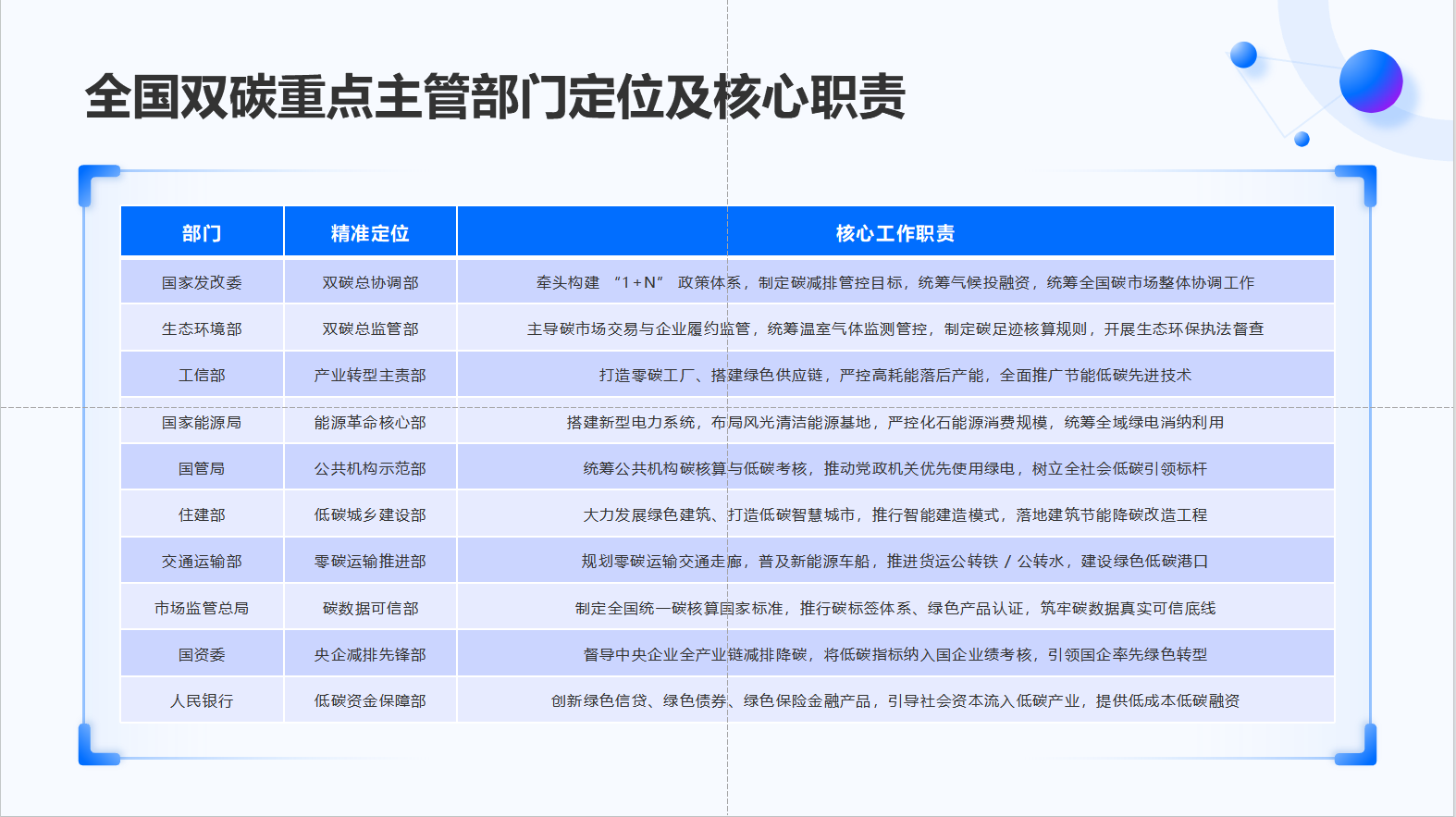Viewport: 1456px width, 817px height.
Task: Click the 部门 column header
Action: click(x=202, y=231)
